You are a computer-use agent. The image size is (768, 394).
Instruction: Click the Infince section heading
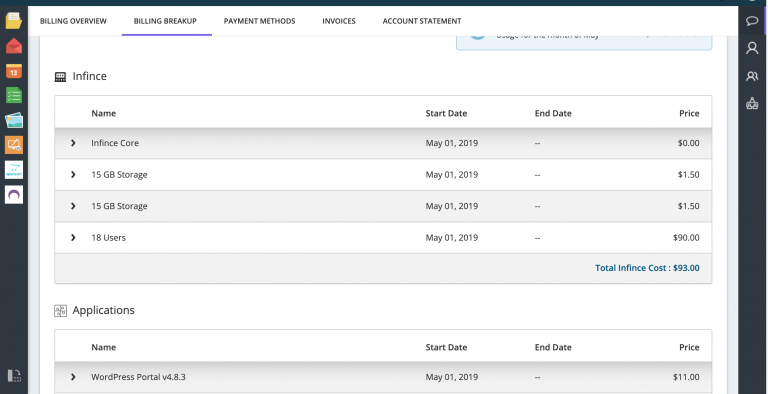click(90, 76)
